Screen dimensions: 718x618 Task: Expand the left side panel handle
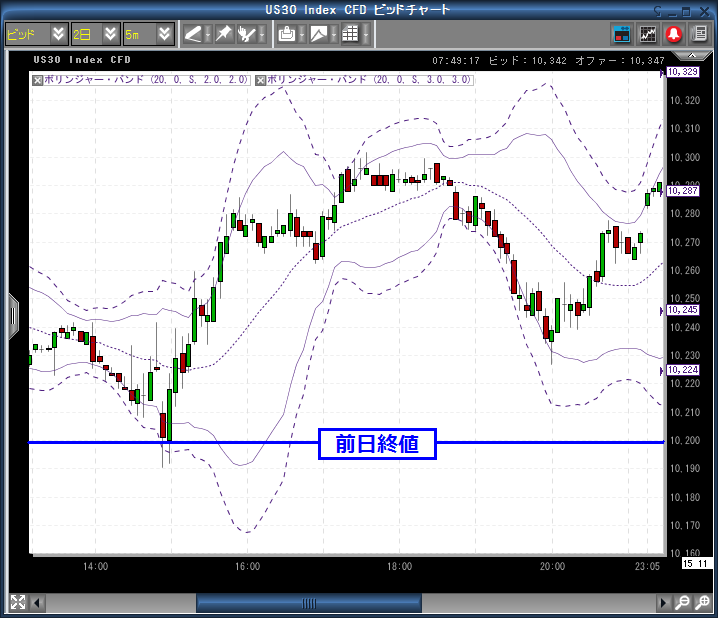tap(13, 317)
